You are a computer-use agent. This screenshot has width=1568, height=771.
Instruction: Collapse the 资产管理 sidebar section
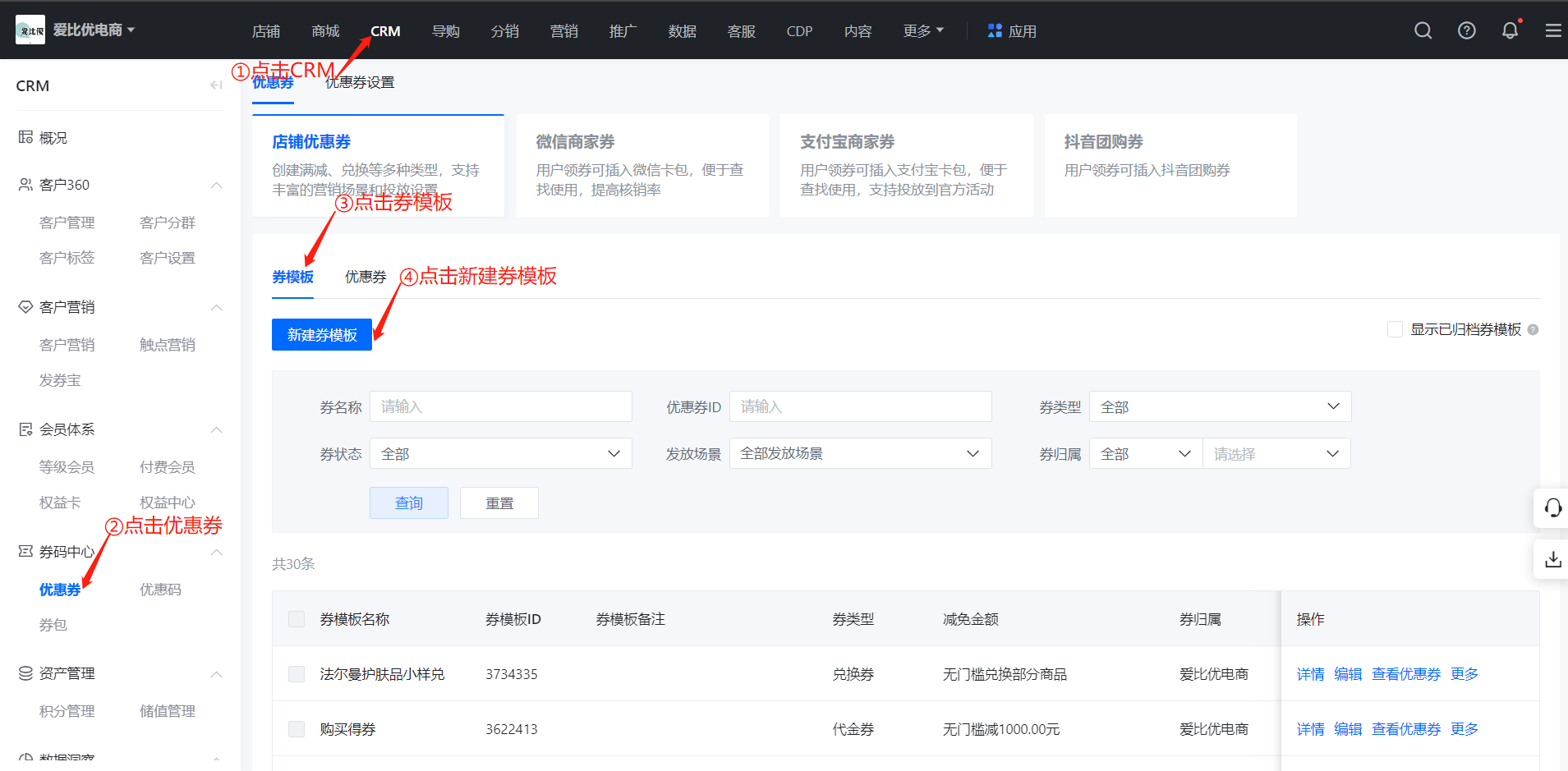click(x=217, y=674)
